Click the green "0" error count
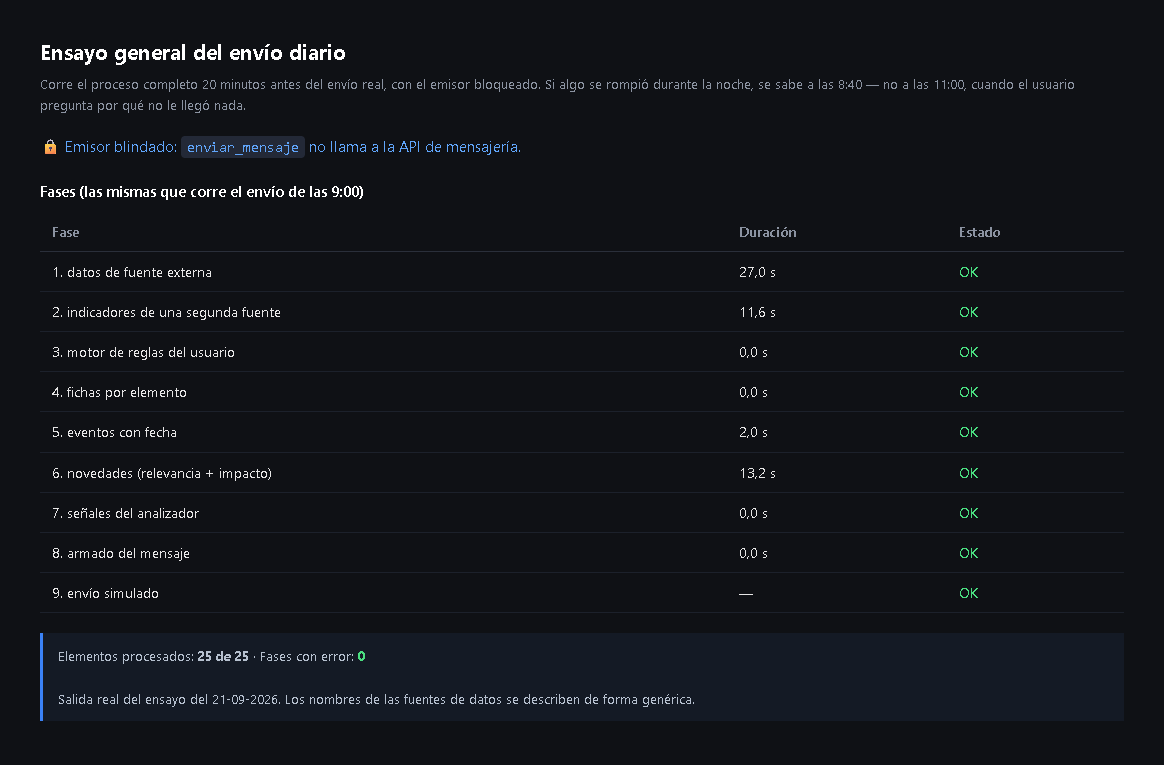This screenshot has width=1164, height=765. pyautogui.click(x=362, y=657)
